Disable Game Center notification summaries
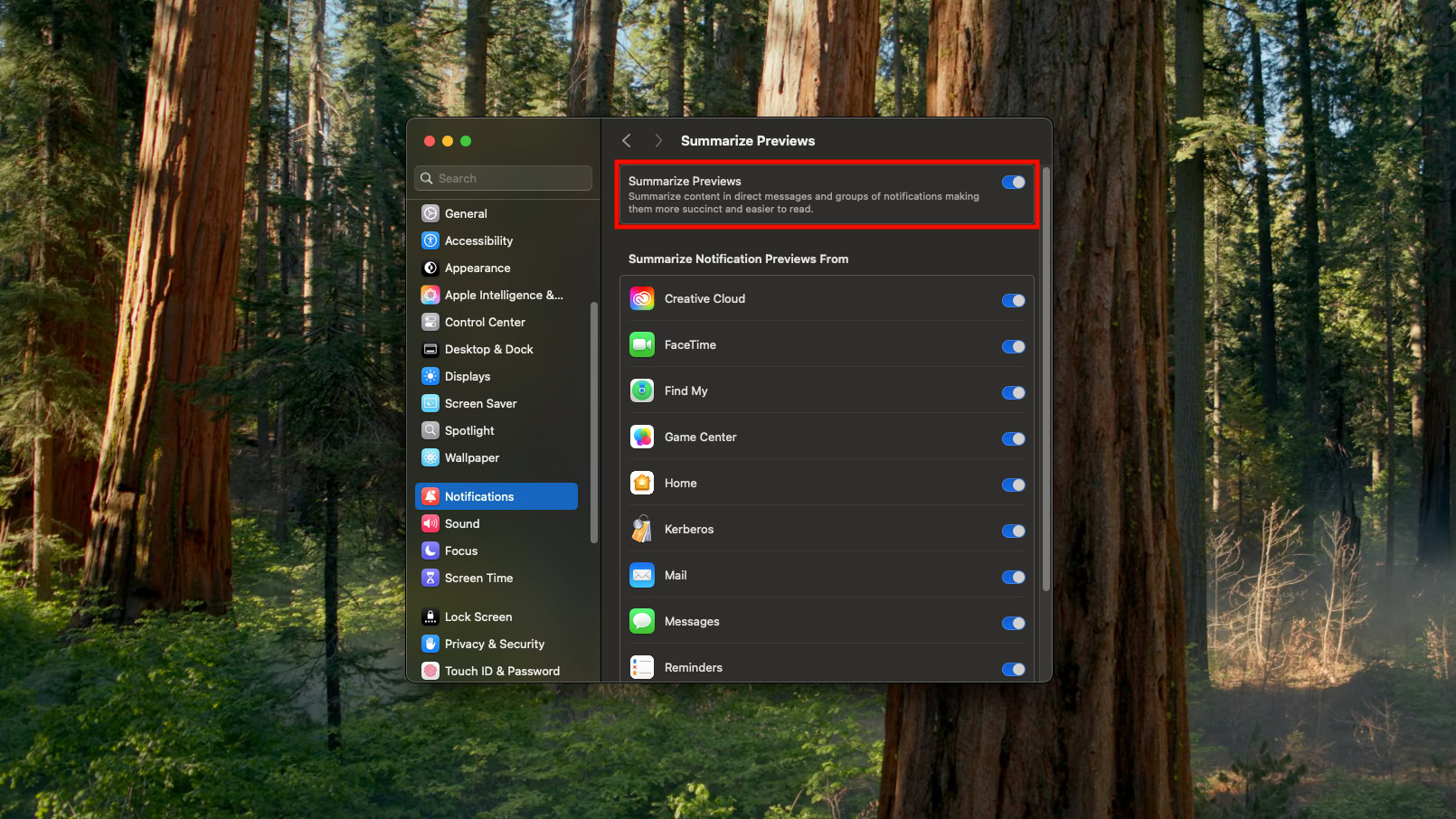 [1014, 438]
